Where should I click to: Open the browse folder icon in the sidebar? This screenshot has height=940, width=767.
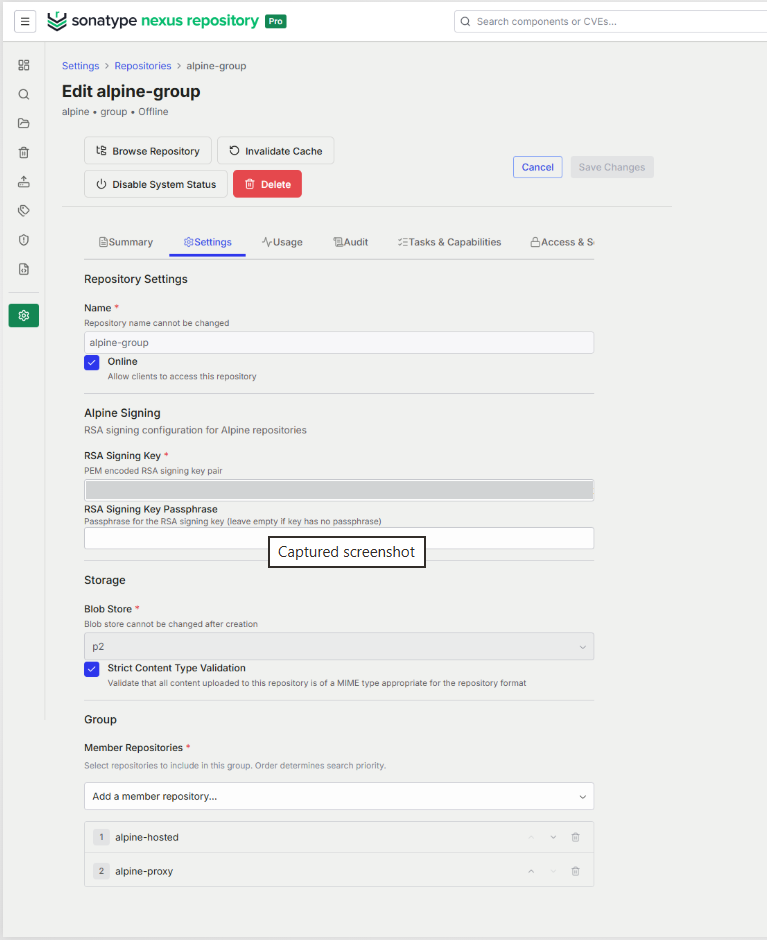tap(24, 123)
